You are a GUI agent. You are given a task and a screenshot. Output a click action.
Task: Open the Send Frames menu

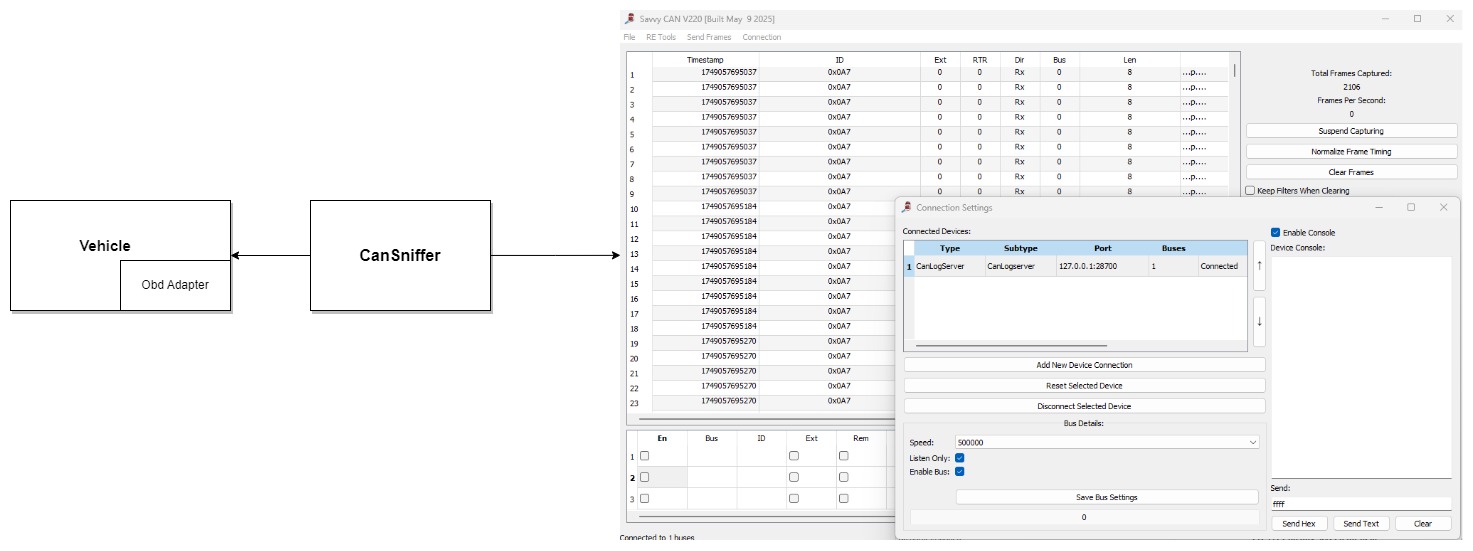pos(708,37)
